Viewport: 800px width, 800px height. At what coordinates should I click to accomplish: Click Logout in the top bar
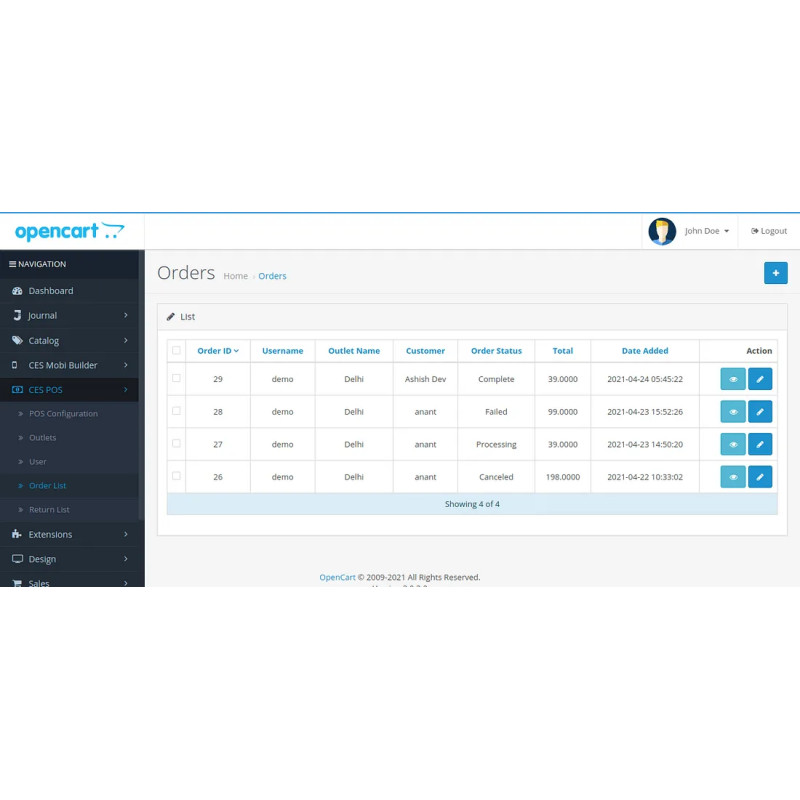tap(768, 231)
